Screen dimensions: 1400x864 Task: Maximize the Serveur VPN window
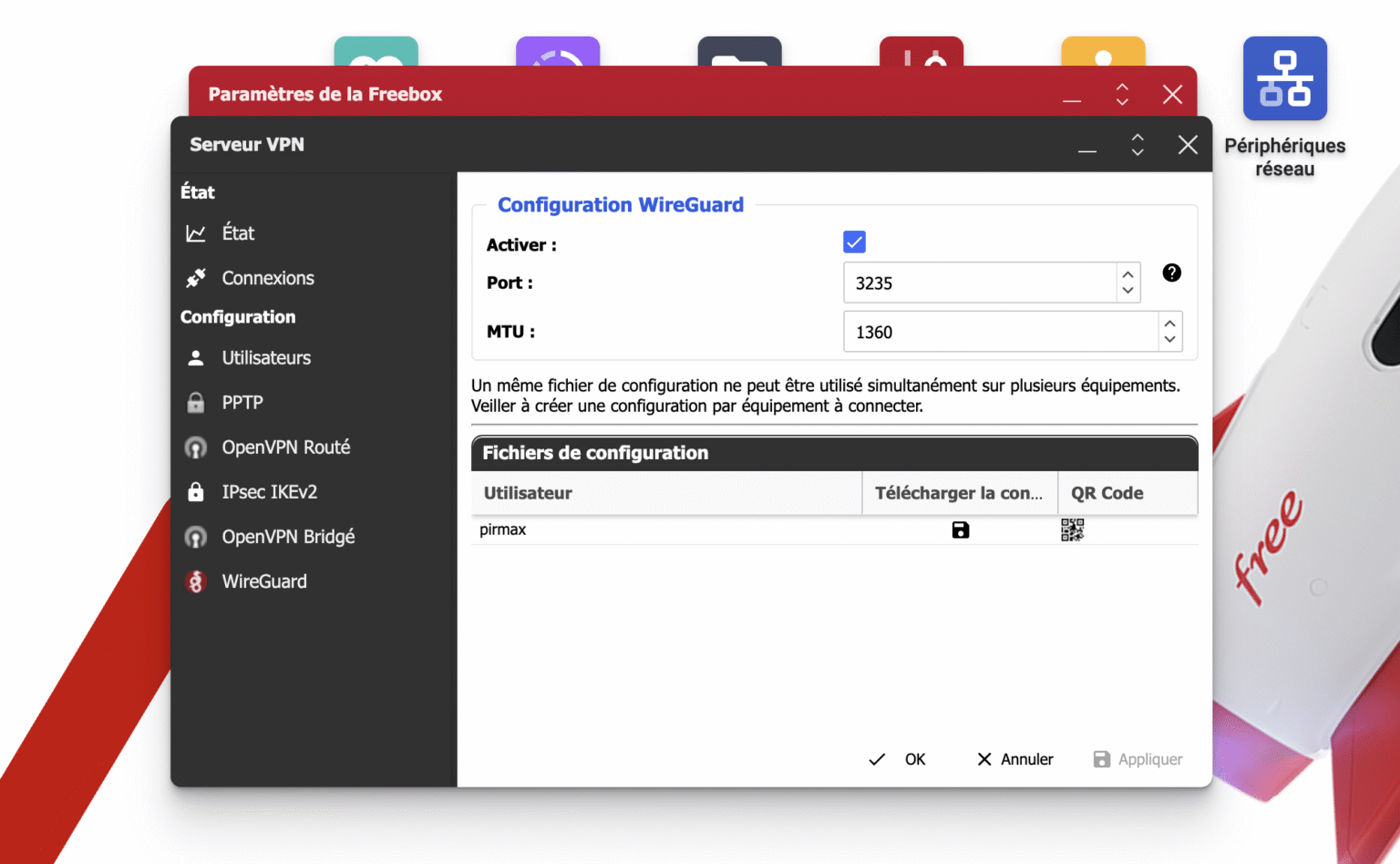tap(1137, 145)
